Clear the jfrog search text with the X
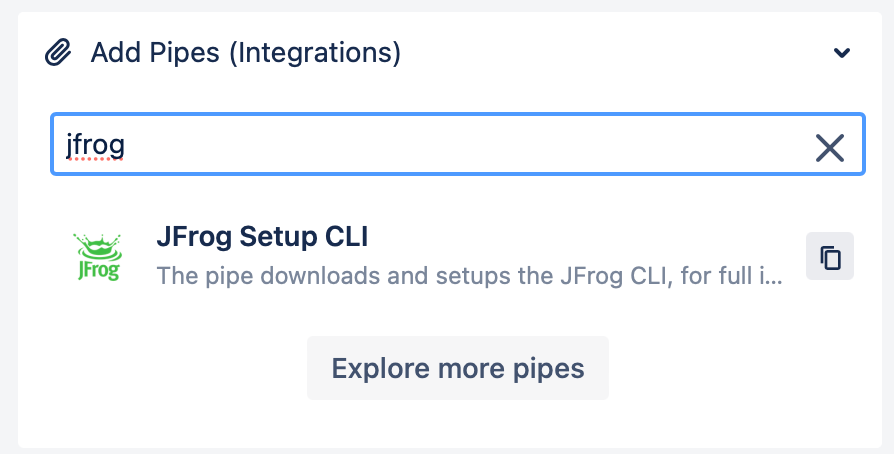This screenshot has width=894, height=454. 830,148
